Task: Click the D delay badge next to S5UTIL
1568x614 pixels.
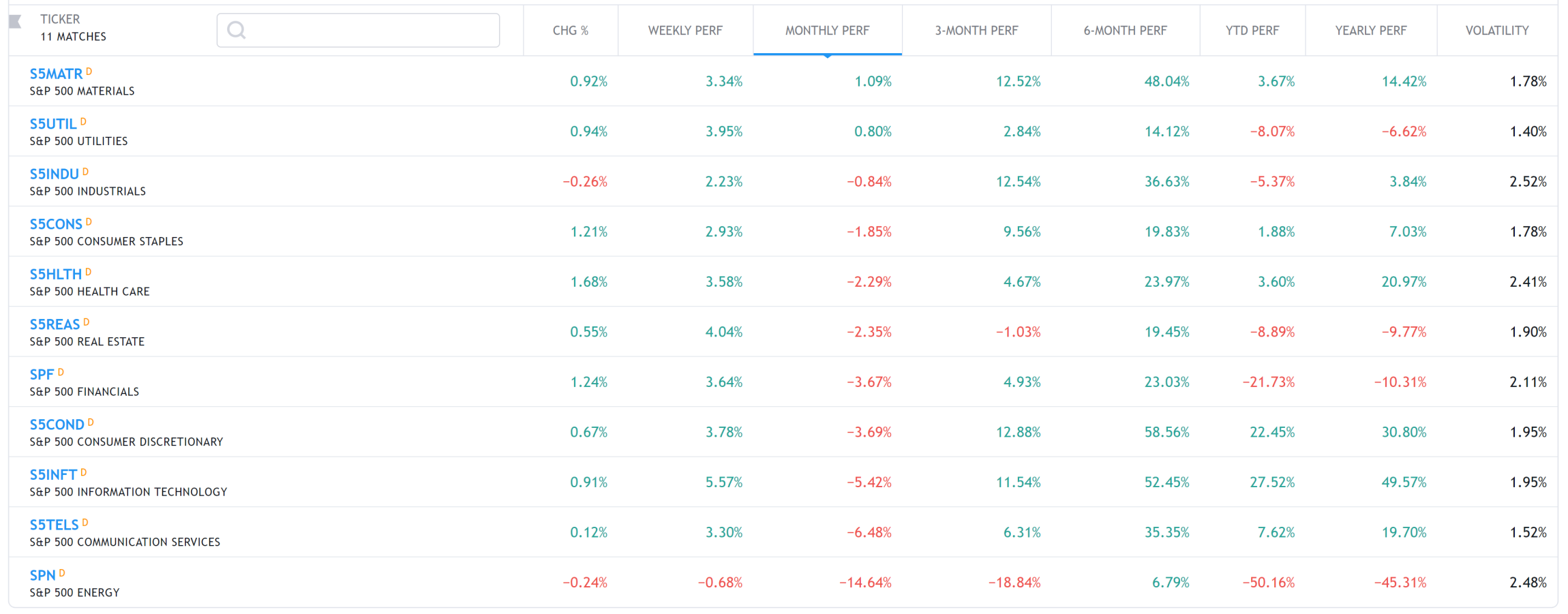Action: click(83, 121)
